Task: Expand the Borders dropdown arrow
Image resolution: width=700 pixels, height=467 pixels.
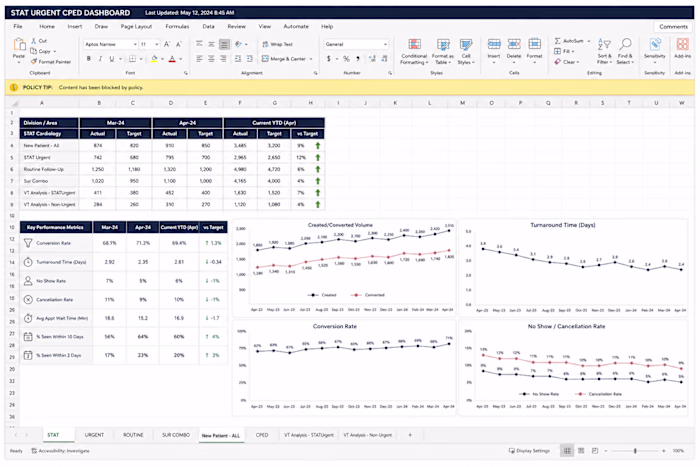Action: [141, 59]
